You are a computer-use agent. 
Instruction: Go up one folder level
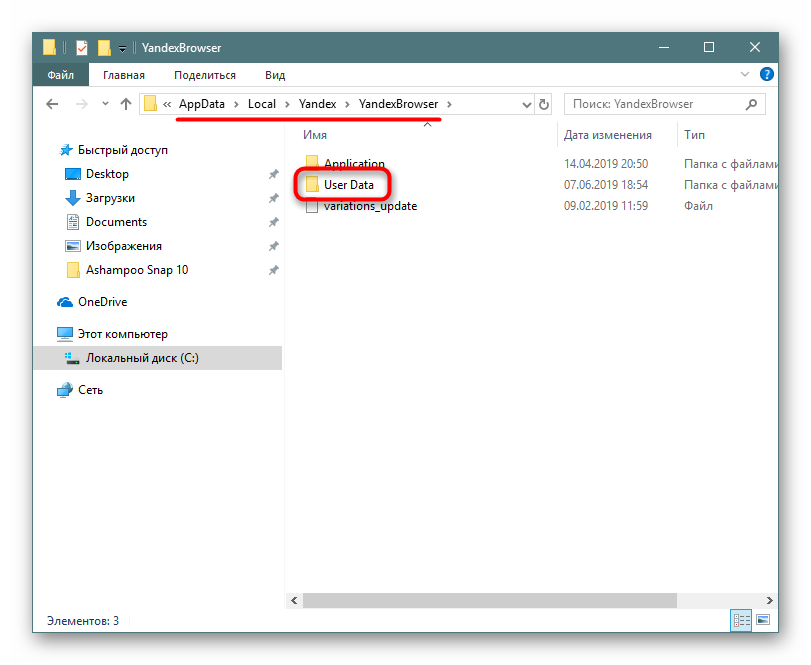(x=126, y=104)
